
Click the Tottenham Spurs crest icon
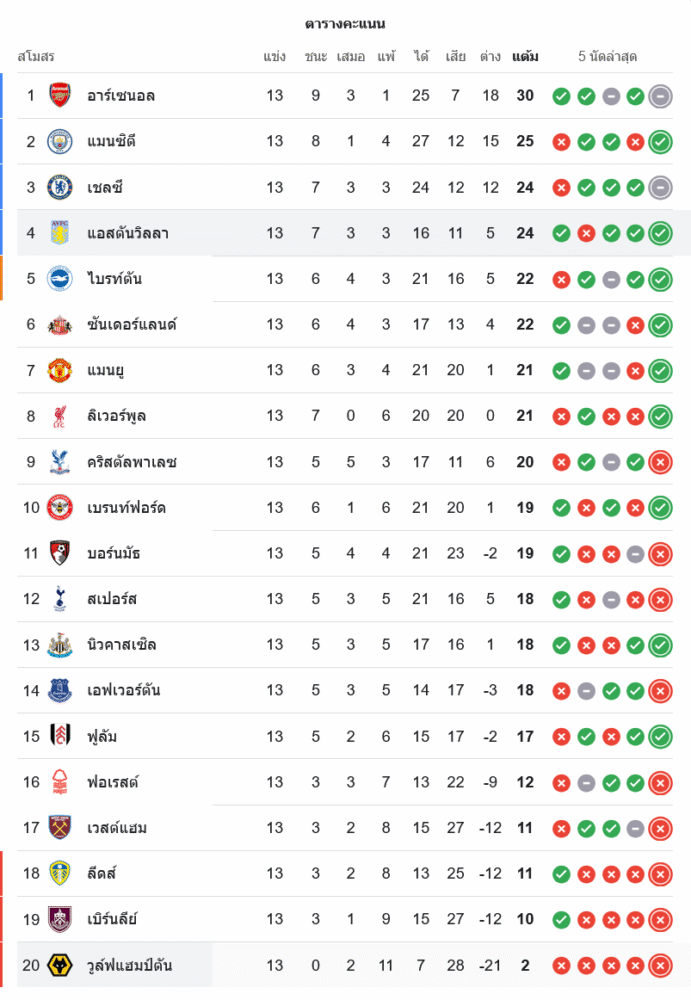(x=60, y=599)
